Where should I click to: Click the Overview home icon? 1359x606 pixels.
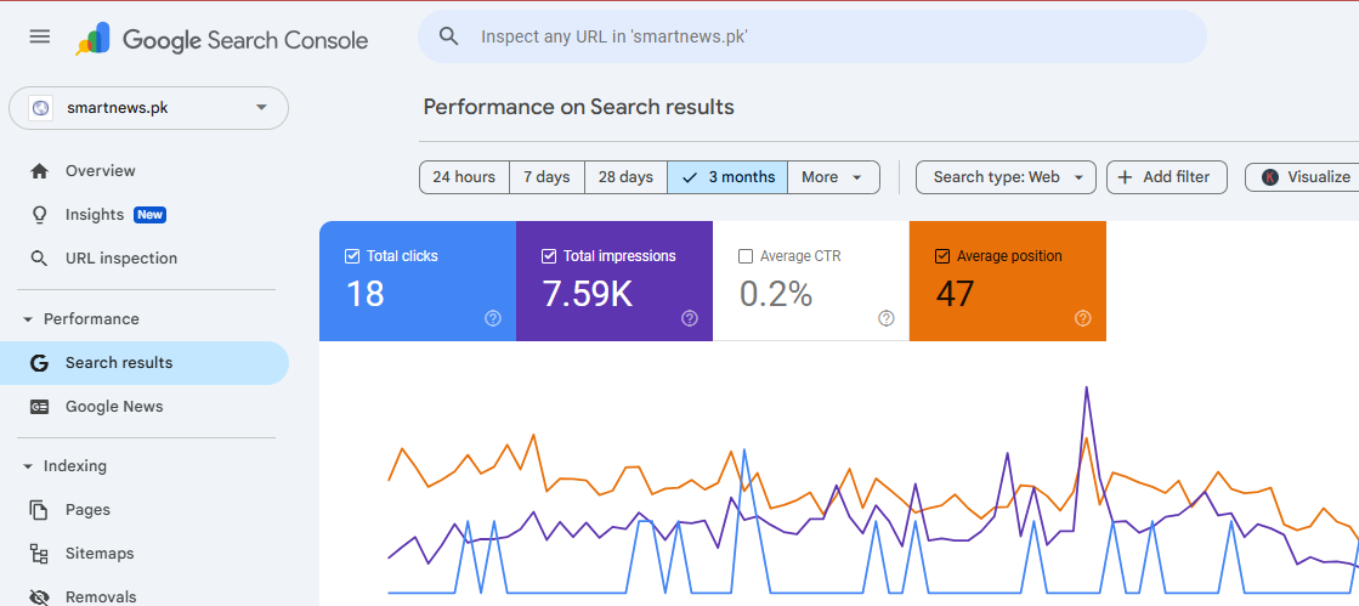coord(39,171)
